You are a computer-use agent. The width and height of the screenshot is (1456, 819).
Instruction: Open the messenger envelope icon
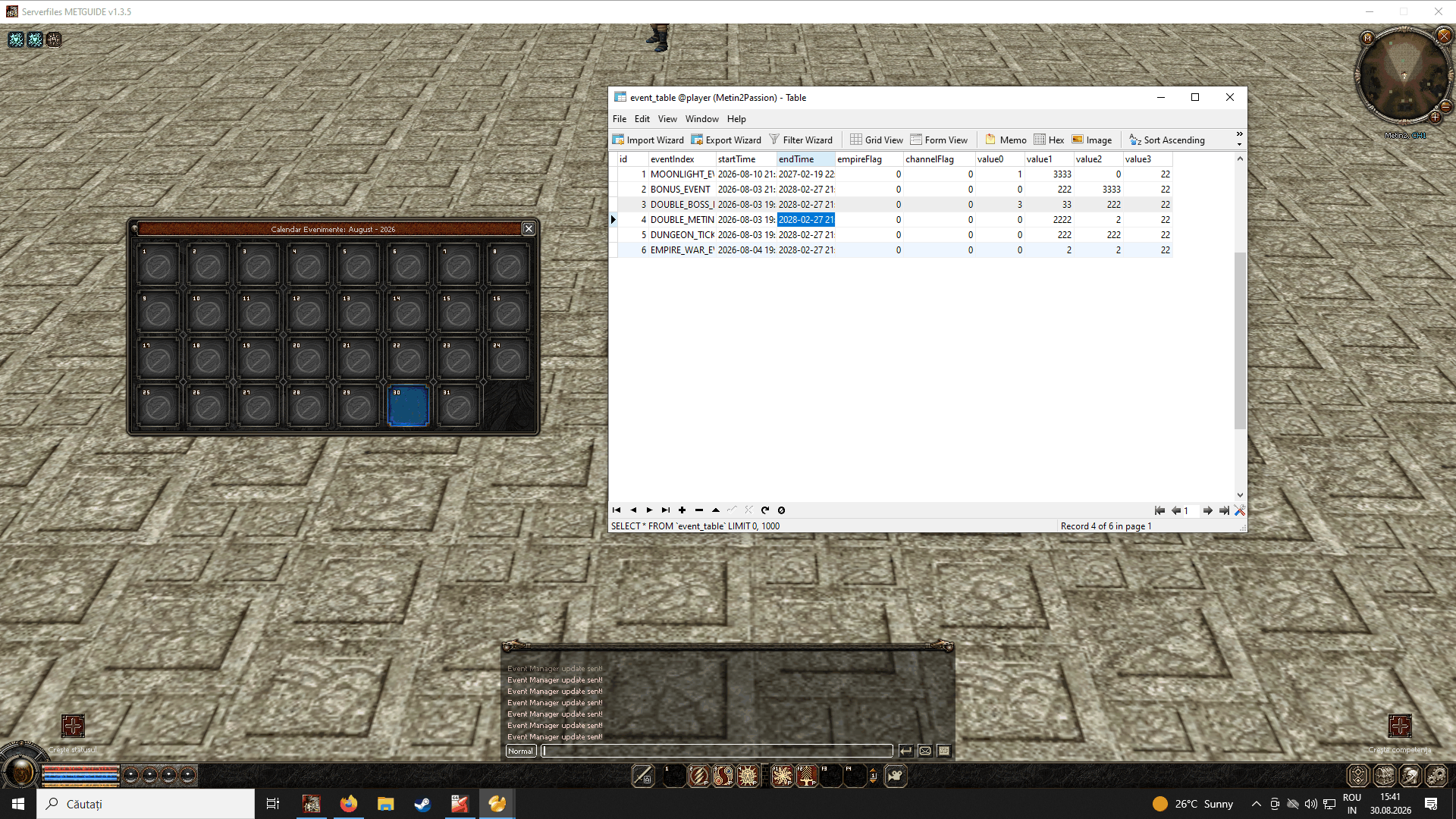[925, 751]
